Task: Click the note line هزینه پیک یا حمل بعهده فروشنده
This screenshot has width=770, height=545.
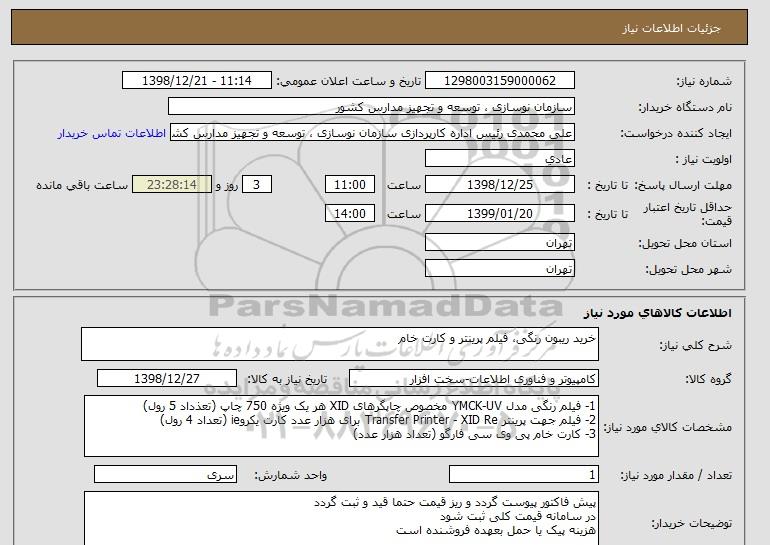Action: [x=496, y=530]
